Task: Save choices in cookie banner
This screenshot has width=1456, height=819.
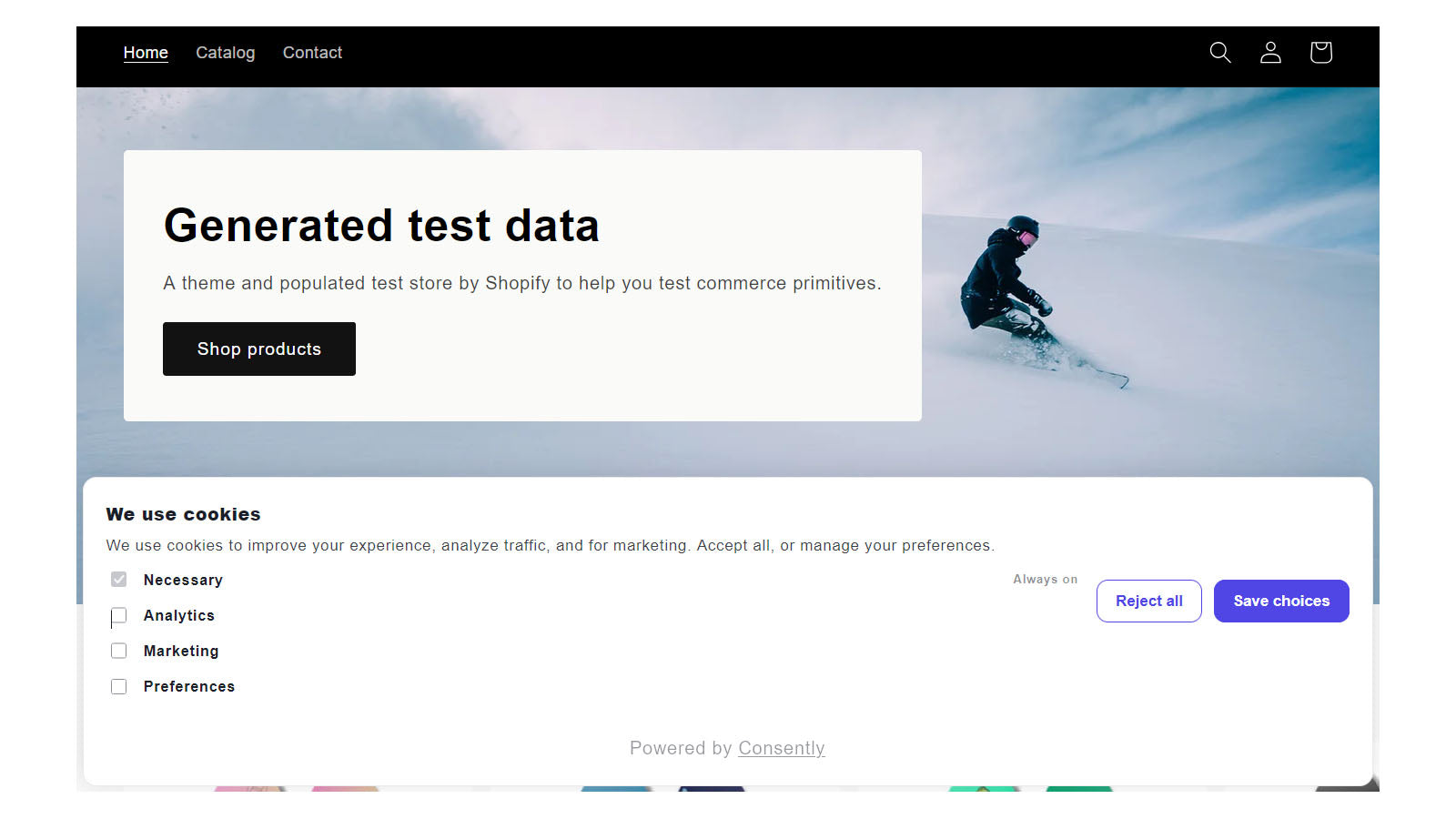Action: [x=1281, y=601]
